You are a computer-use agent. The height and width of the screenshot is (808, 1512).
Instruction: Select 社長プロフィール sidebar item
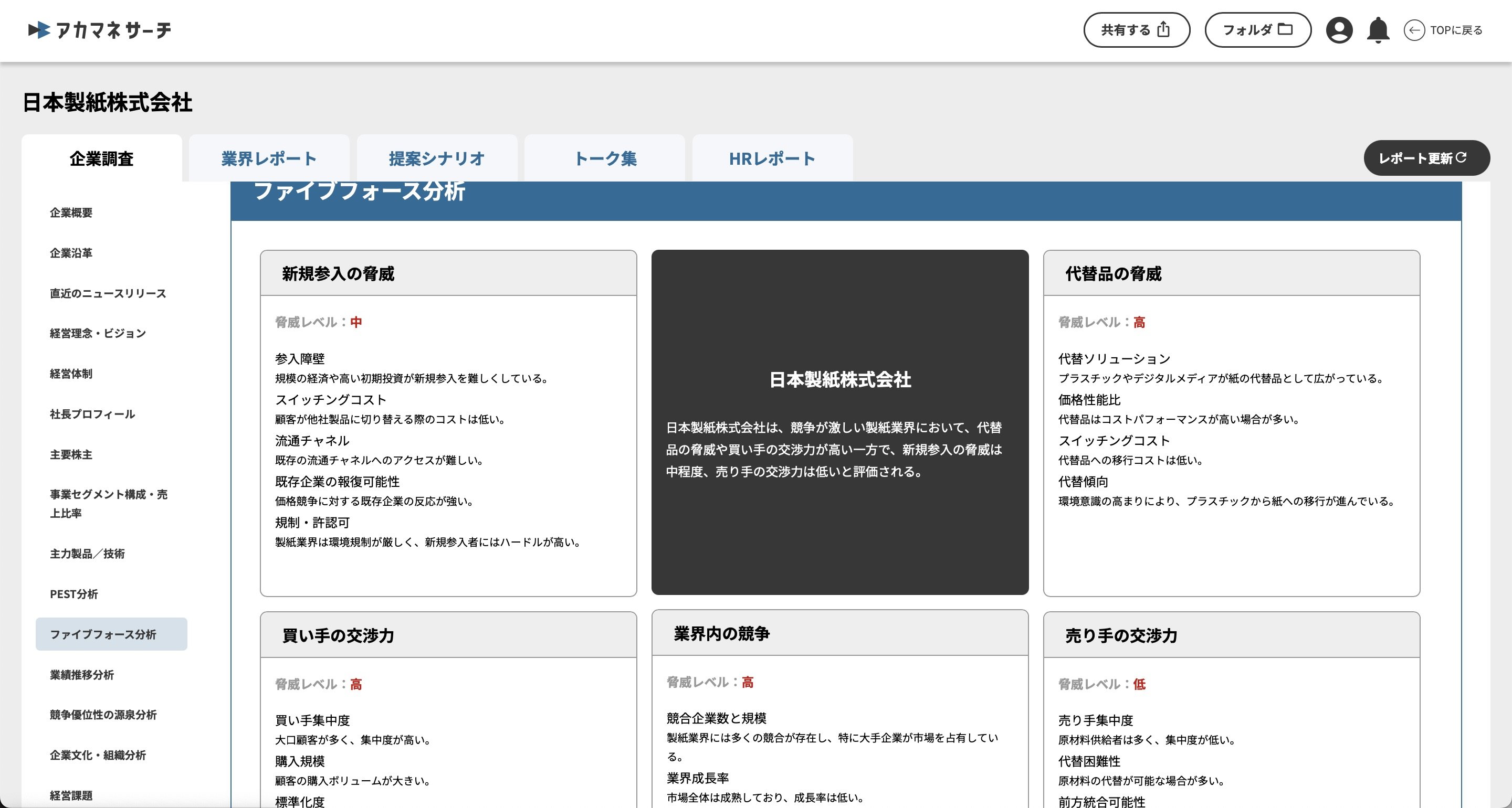[x=92, y=414]
